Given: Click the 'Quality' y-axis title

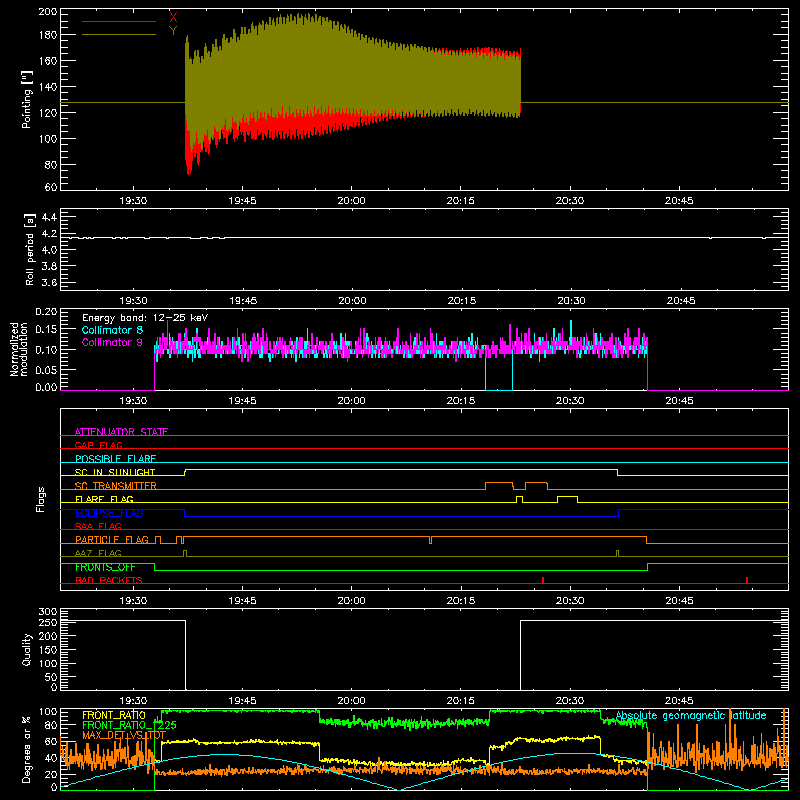Looking at the screenshot, I should tap(27, 649).
